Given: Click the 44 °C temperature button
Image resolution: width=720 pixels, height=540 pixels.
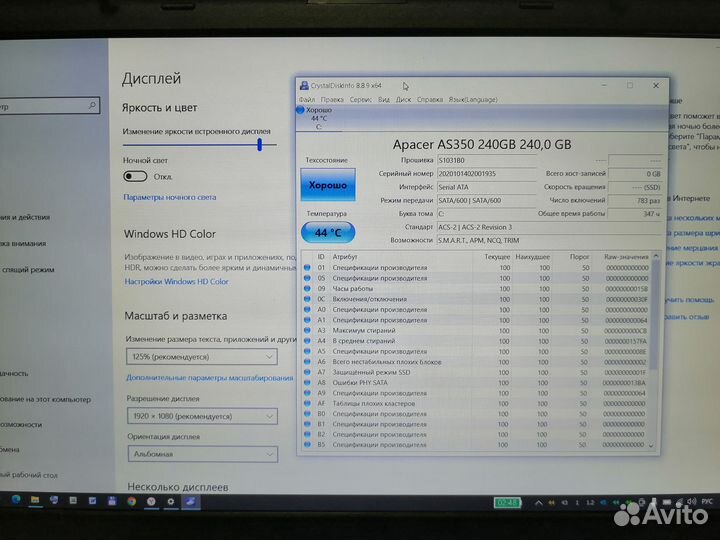Looking at the screenshot, I should point(328,232).
